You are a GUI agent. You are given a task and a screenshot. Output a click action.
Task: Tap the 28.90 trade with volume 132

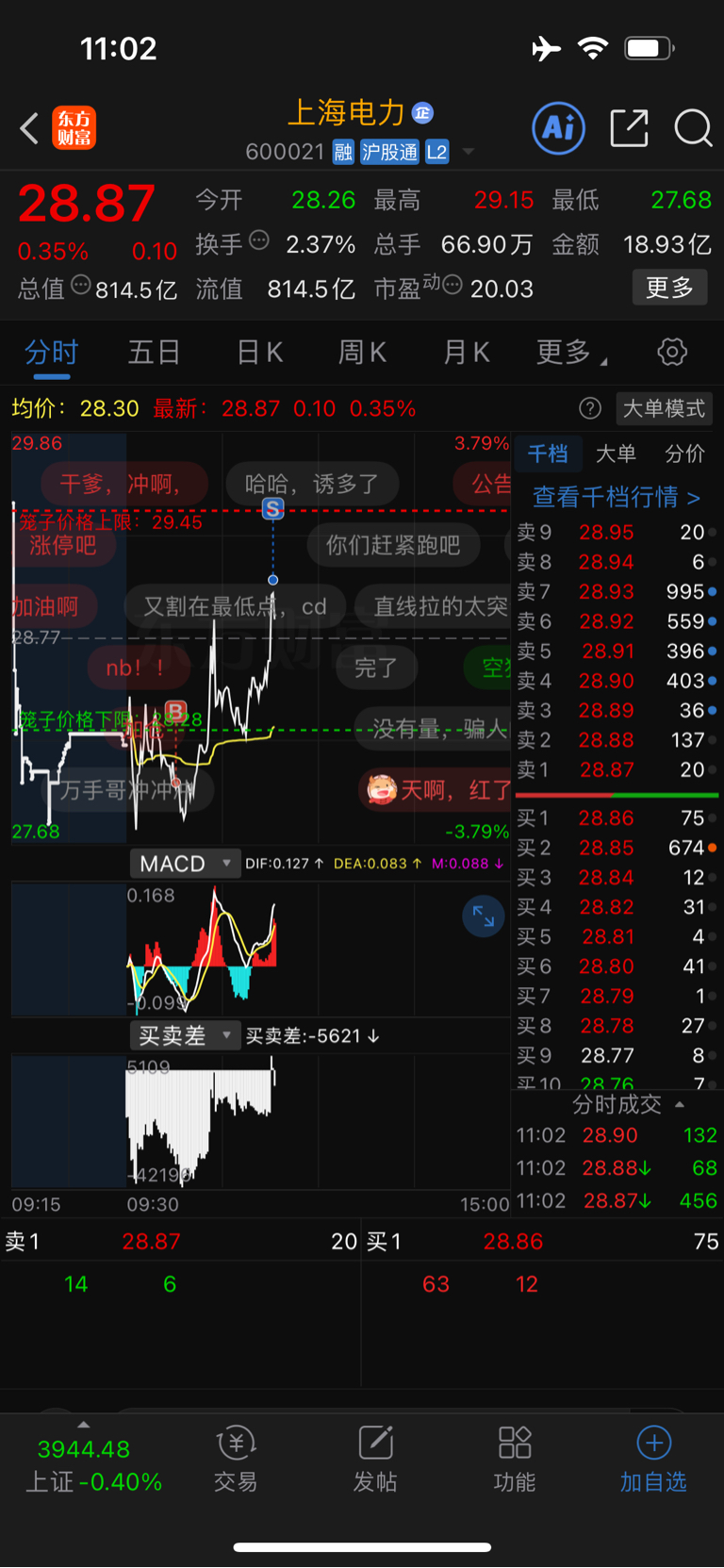point(617,1135)
